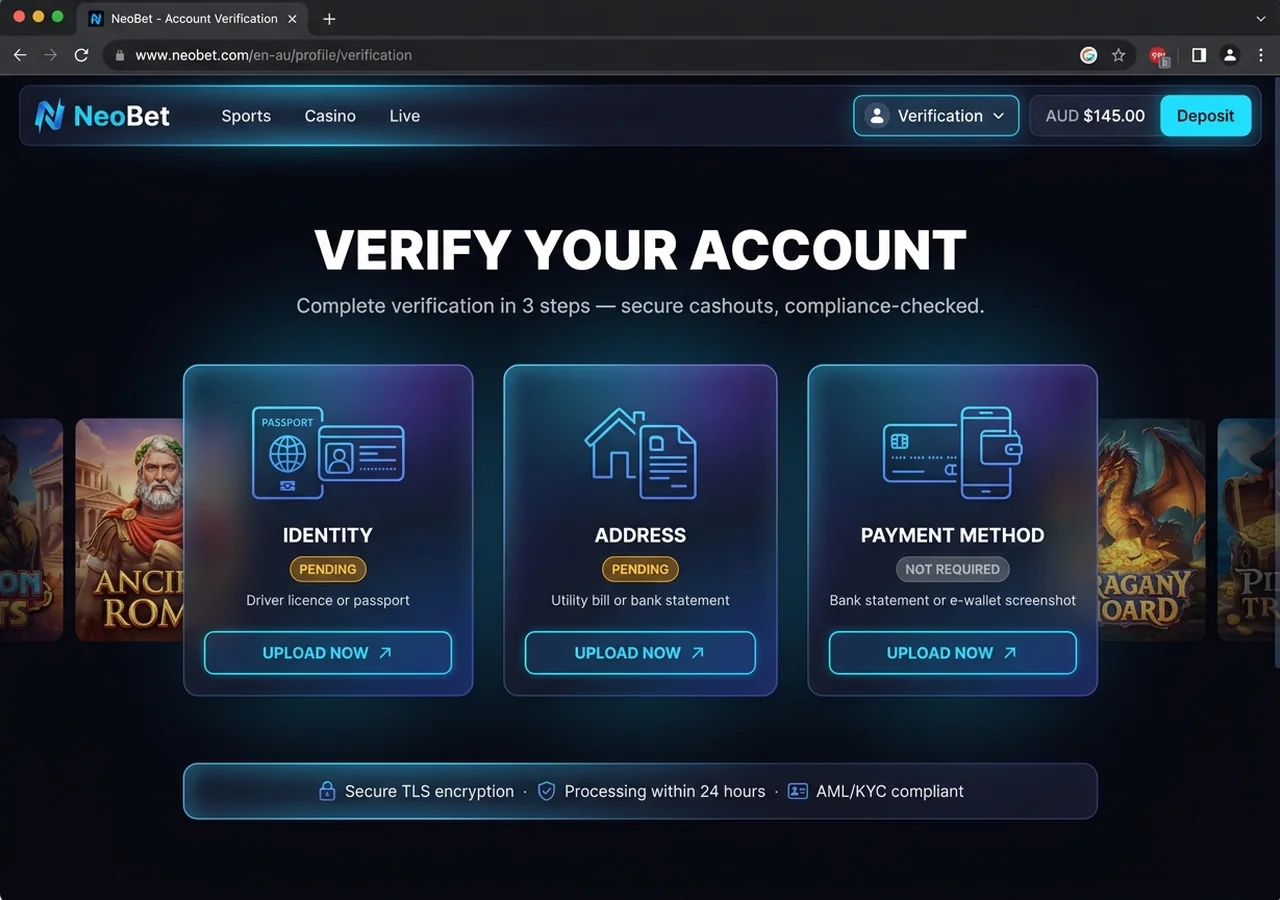This screenshot has height=900, width=1280.
Task: Click the passport and ID card icon
Action: [x=328, y=452]
